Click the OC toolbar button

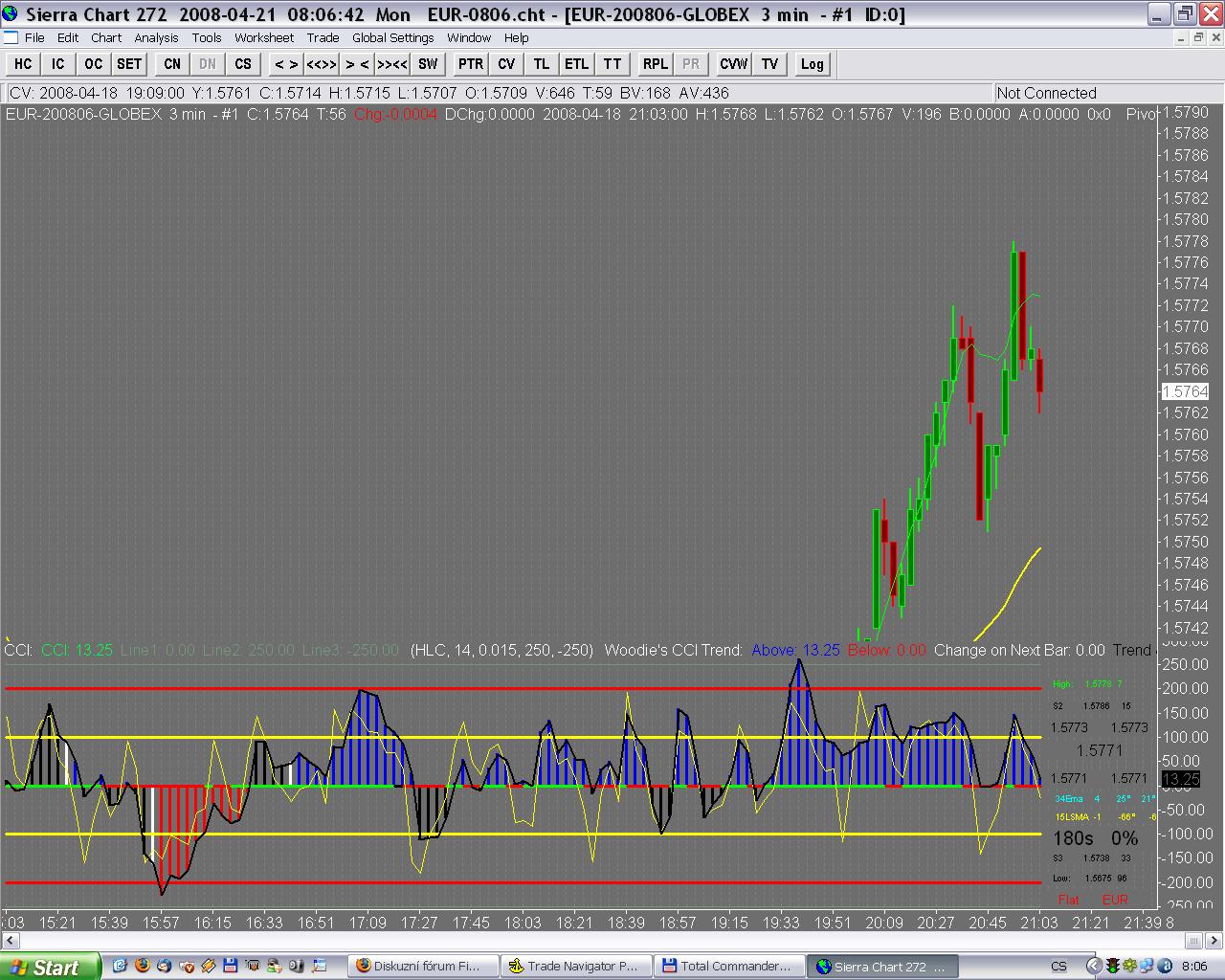pyautogui.click(x=93, y=64)
